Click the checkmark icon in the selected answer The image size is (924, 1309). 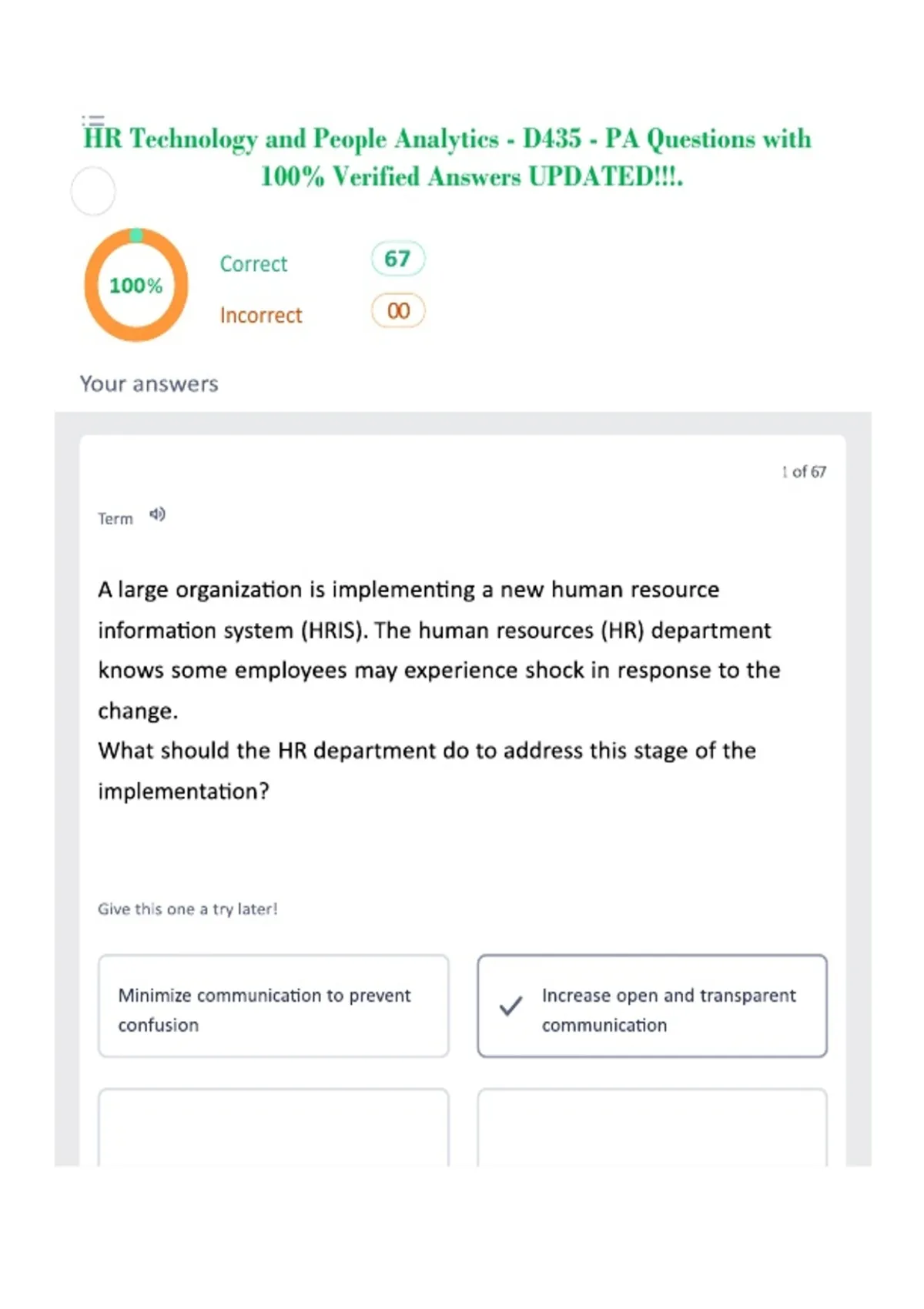(x=511, y=1006)
